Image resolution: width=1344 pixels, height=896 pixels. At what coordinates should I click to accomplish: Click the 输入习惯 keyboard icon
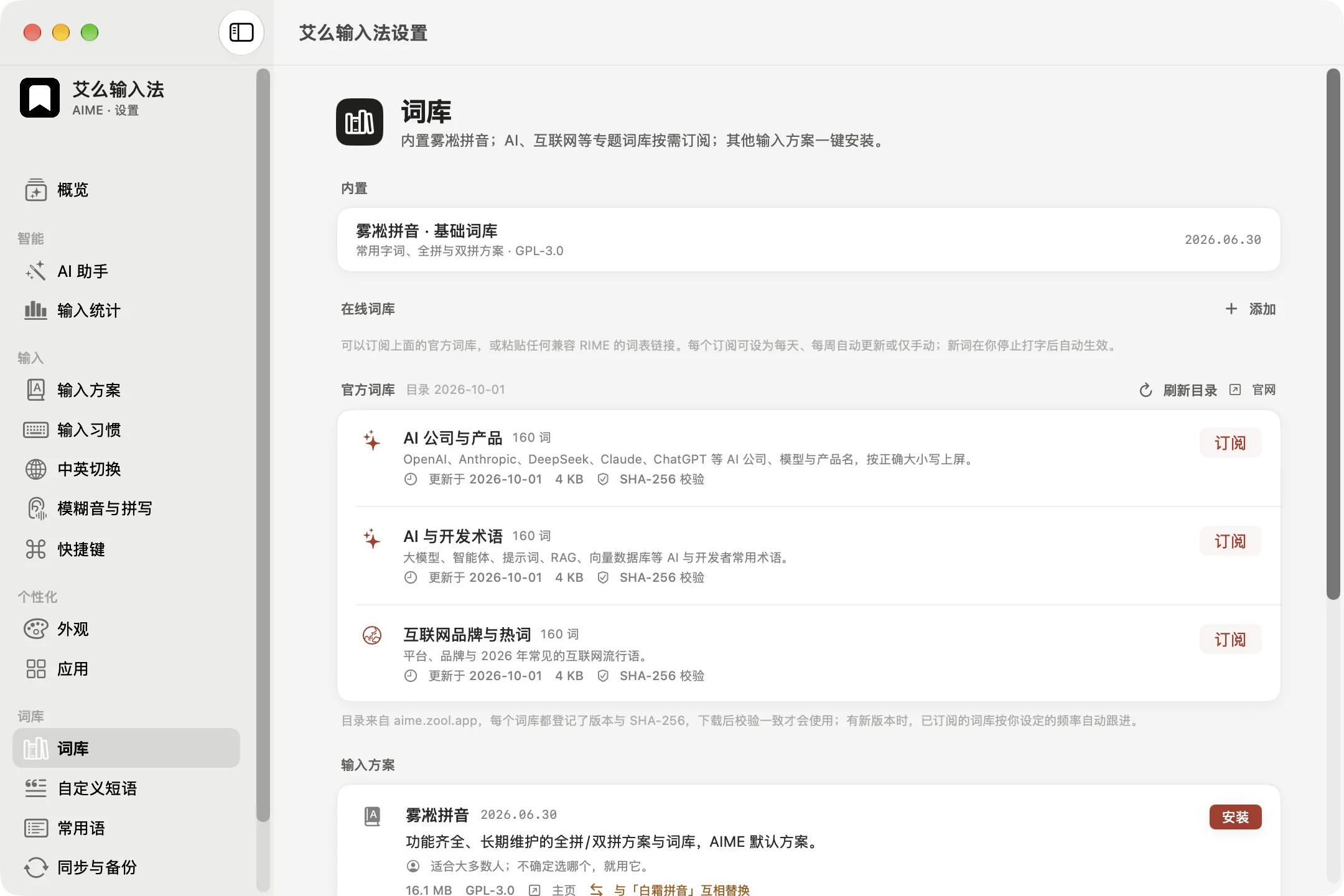coord(36,430)
